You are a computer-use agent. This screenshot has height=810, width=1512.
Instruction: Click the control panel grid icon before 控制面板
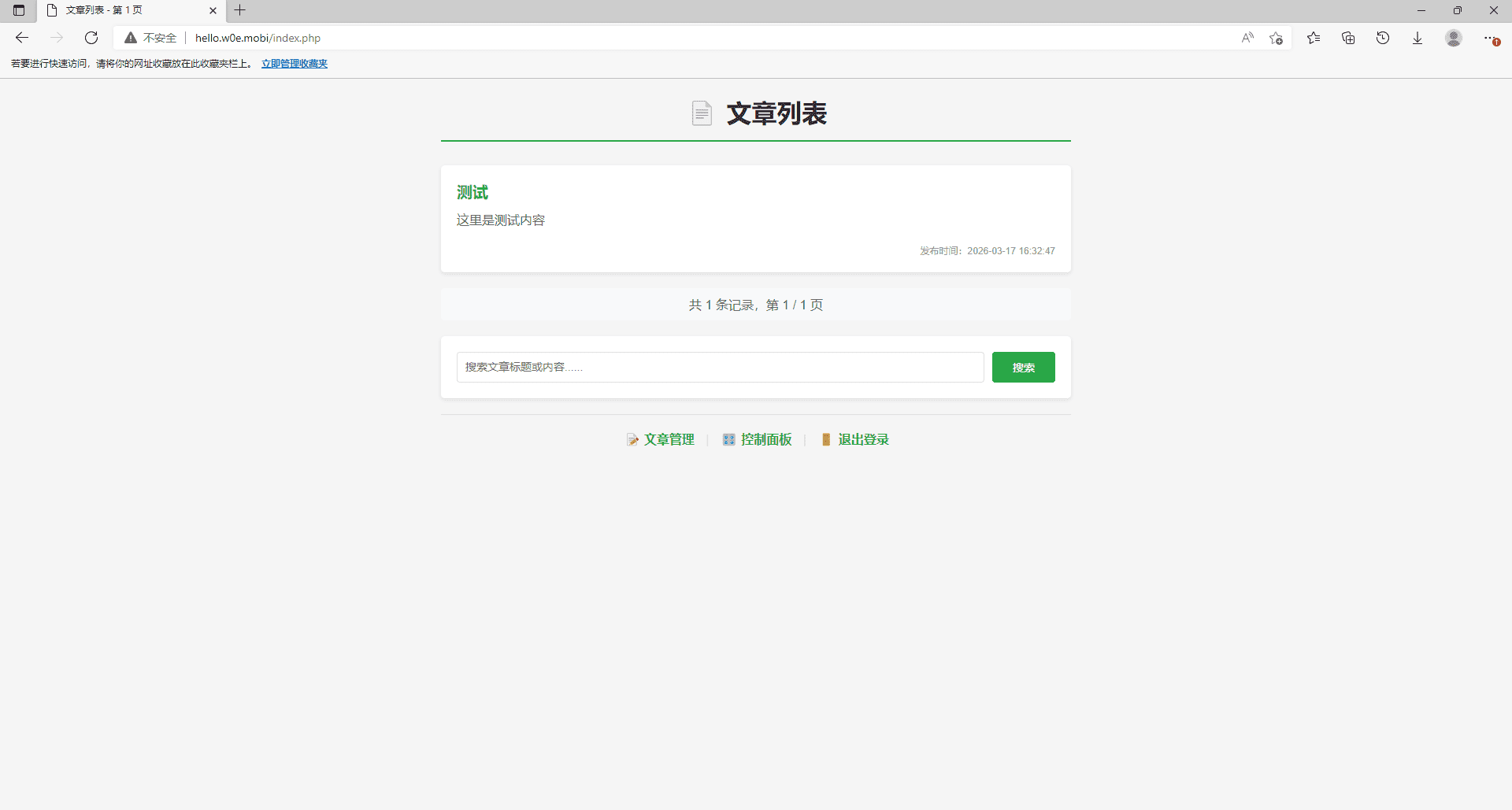pyautogui.click(x=728, y=439)
